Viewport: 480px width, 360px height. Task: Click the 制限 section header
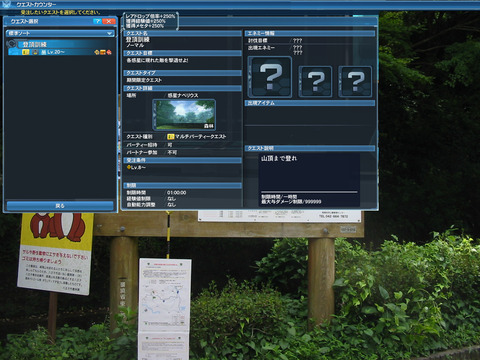coord(183,185)
